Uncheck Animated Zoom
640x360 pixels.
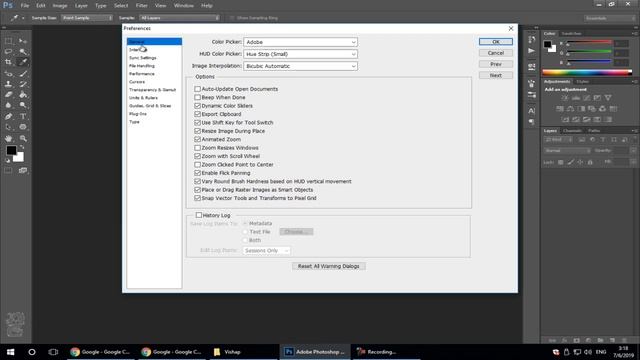[x=198, y=139]
